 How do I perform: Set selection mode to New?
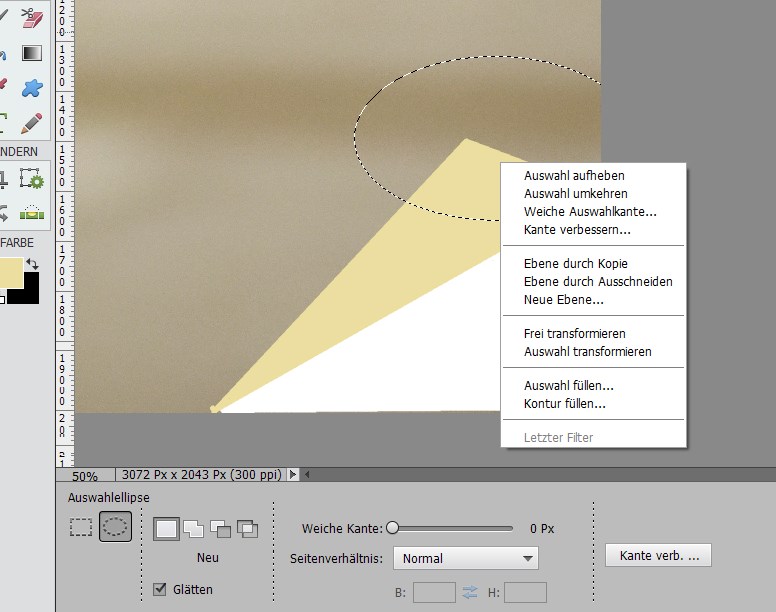pyautogui.click(x=166, y=529)
